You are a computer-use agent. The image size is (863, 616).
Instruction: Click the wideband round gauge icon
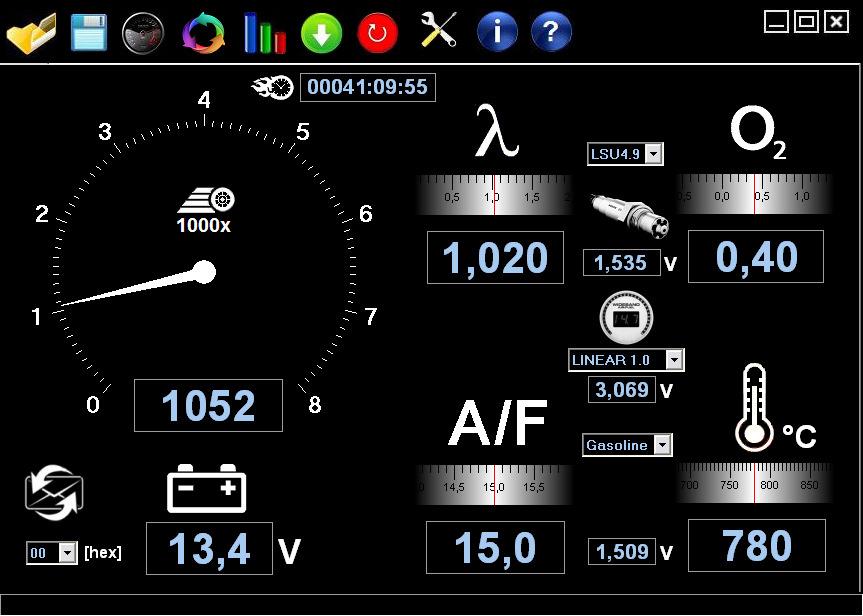coord(626,319)
